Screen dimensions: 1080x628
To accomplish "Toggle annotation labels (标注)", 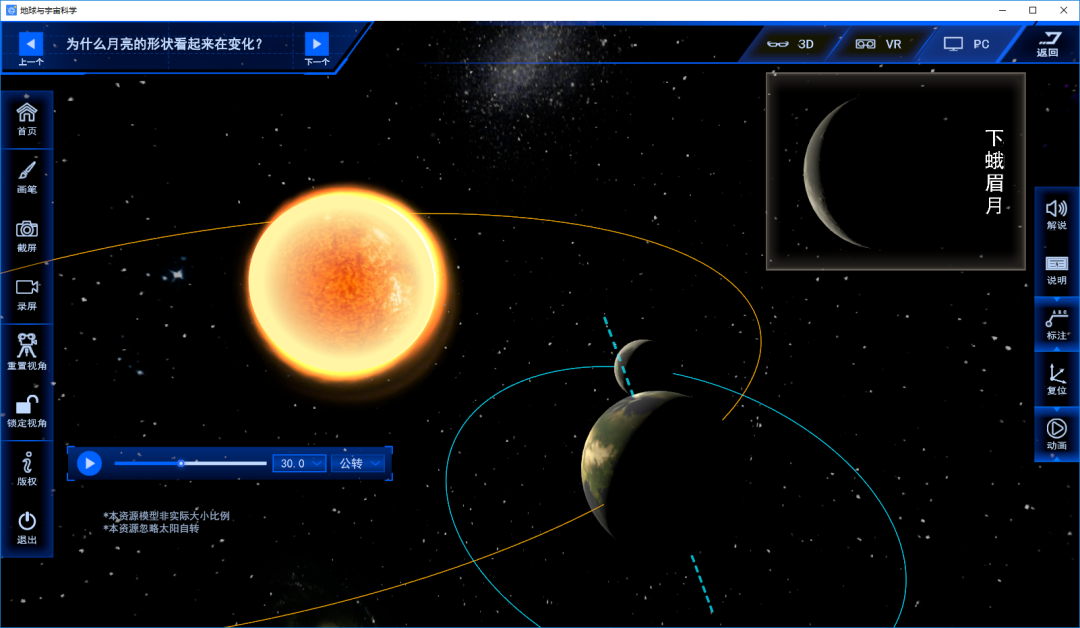I will pyautogui.click(x=1057, y=324).
